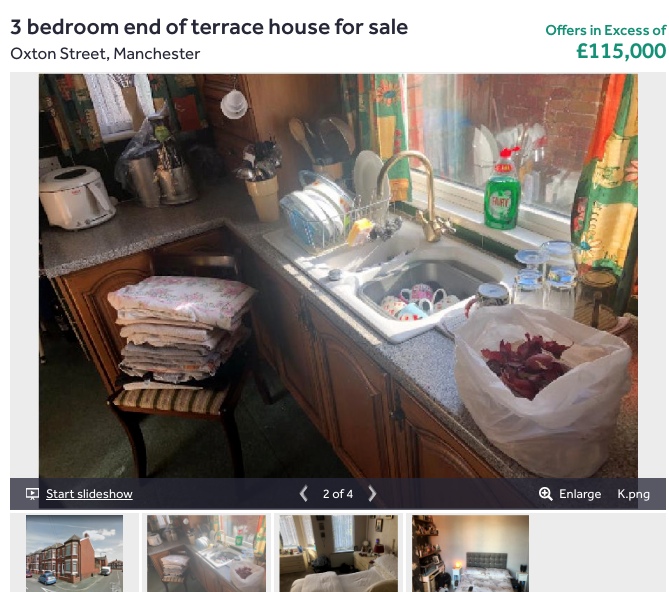Click the Enlarge text label

coord(580,494)
